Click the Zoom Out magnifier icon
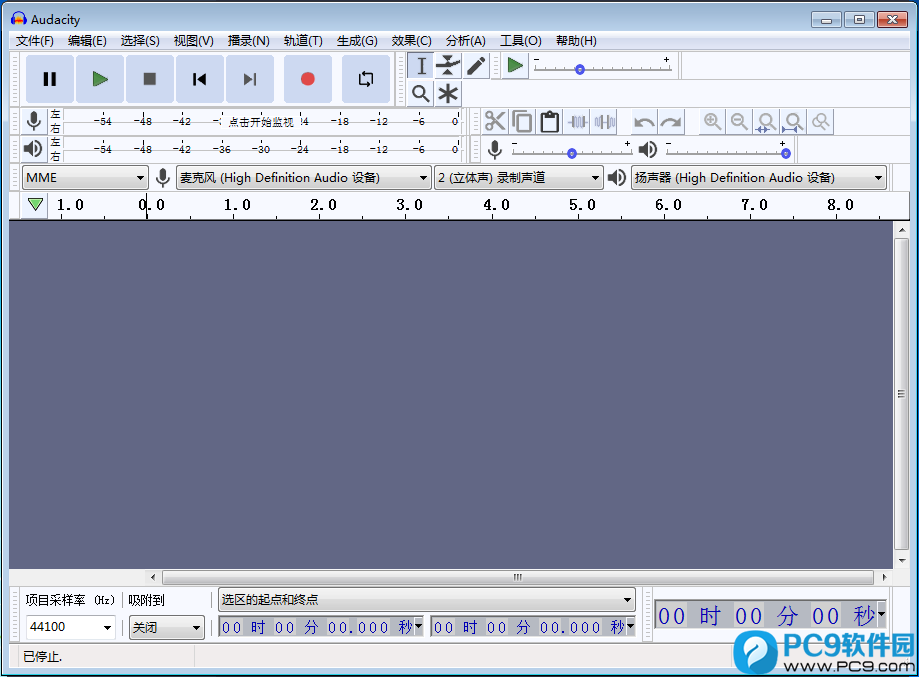The width and height of the screenshot is (919, 677). (x=739, y=122)
